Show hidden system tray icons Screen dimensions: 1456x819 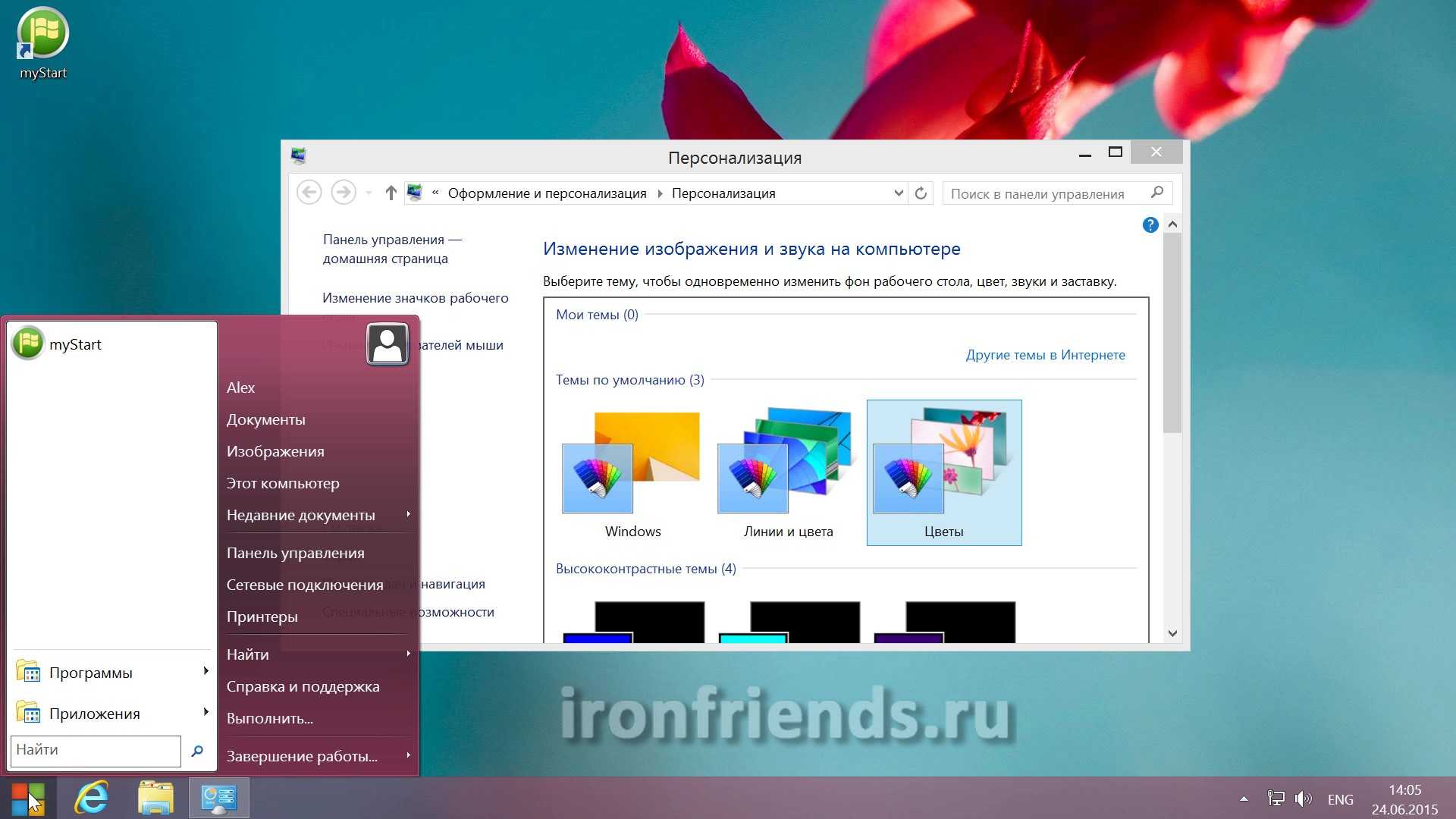pyautogui.click(x=1244, y=799)
